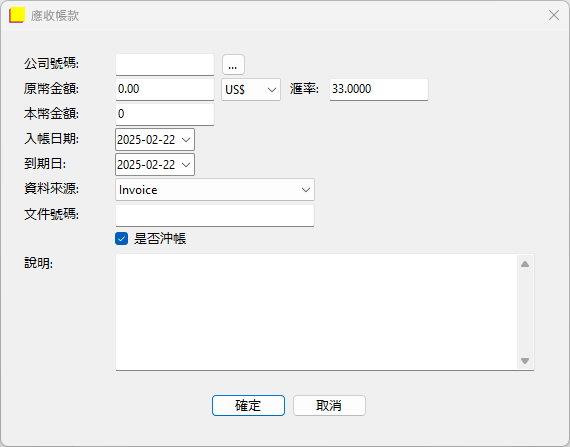
Task: Click the 公司號碼 input field
Action: tap(165, 65)
